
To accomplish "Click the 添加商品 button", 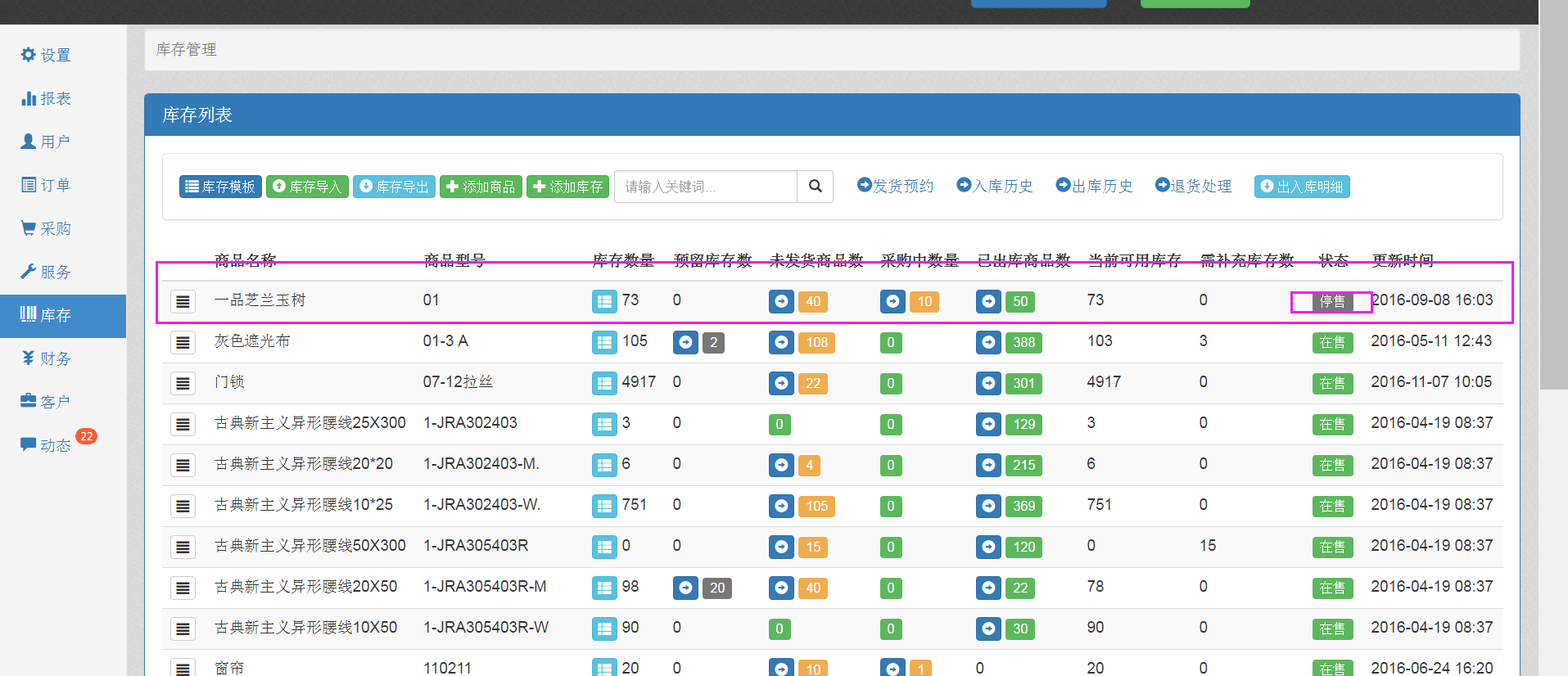I will click(x=481, y=187).
